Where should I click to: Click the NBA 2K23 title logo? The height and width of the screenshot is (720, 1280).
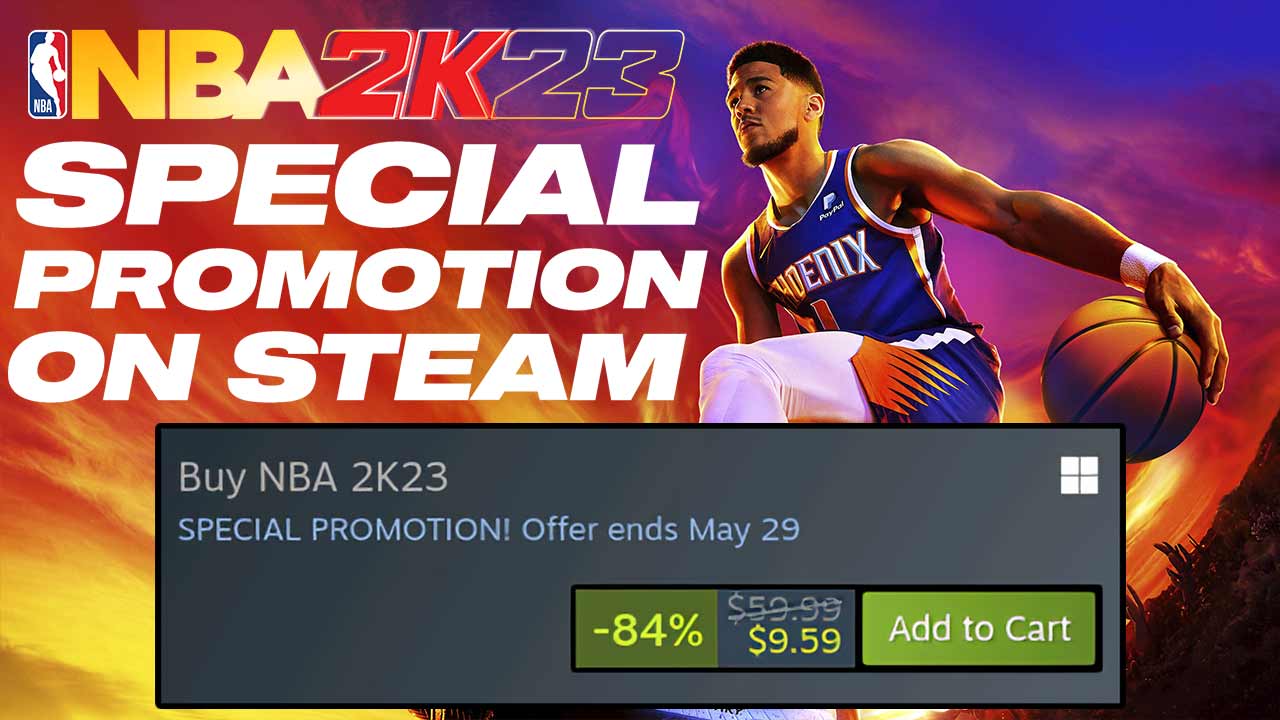(356, 74)
